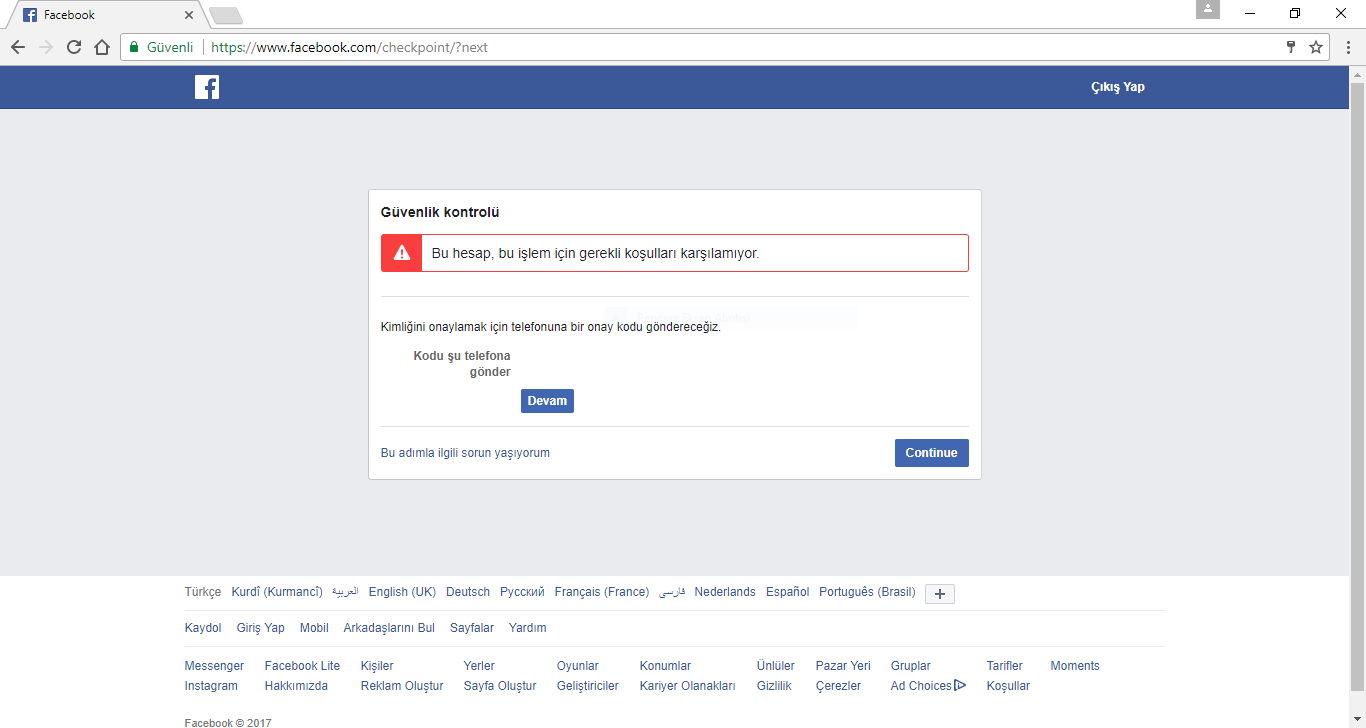1366x728 pixels.
Task: Open the Yardım footer link
Action: (x=528, y=628)
